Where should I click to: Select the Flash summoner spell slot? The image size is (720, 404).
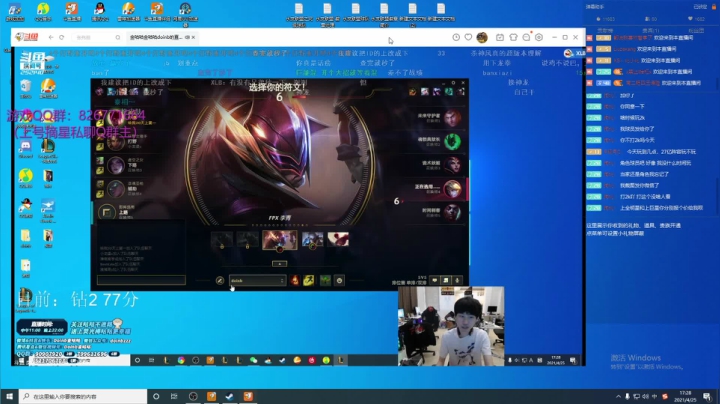tap(308, 280)
